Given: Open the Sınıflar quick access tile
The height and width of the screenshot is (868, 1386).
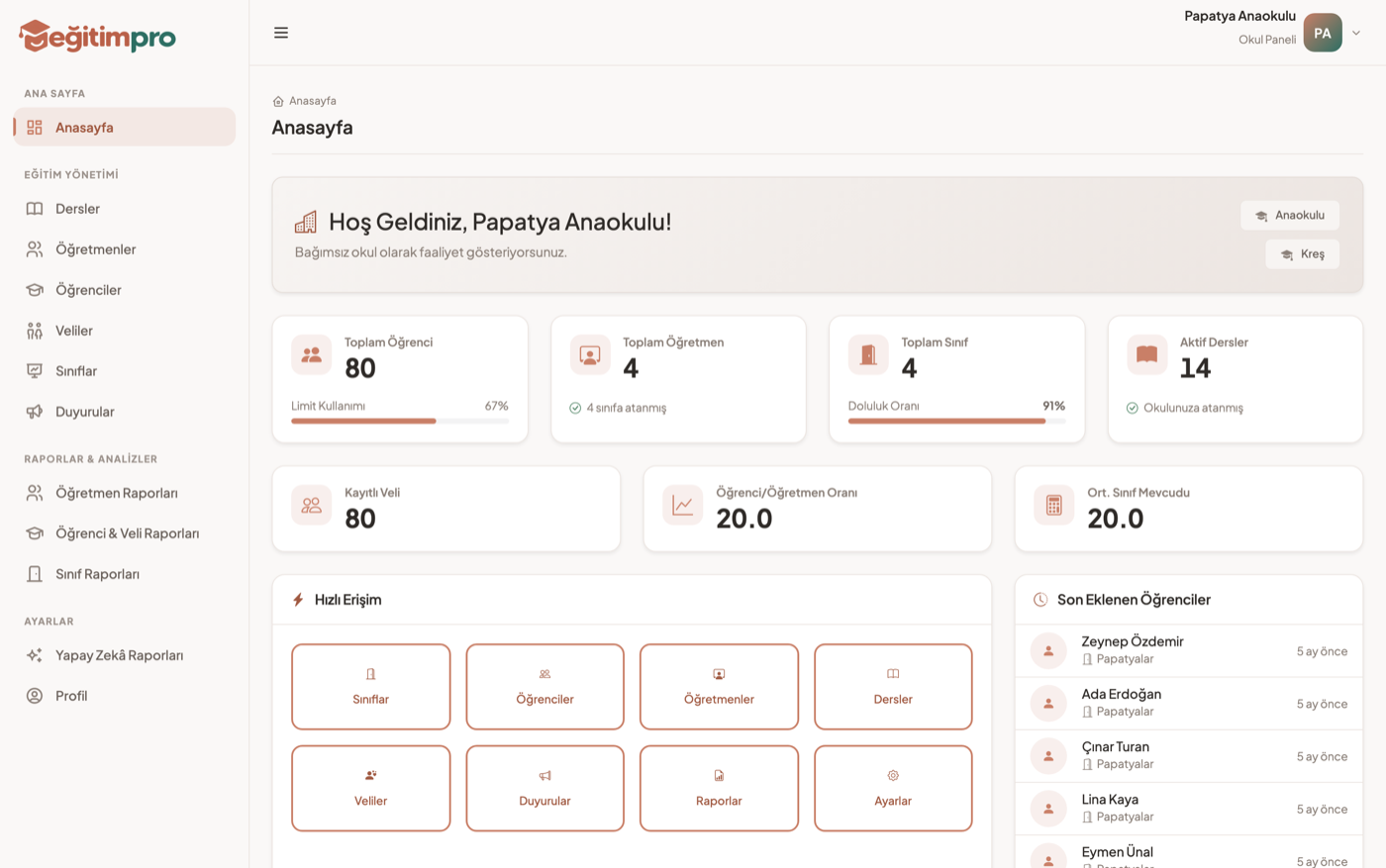Looking at the screenshot, I should click(371, 687).
